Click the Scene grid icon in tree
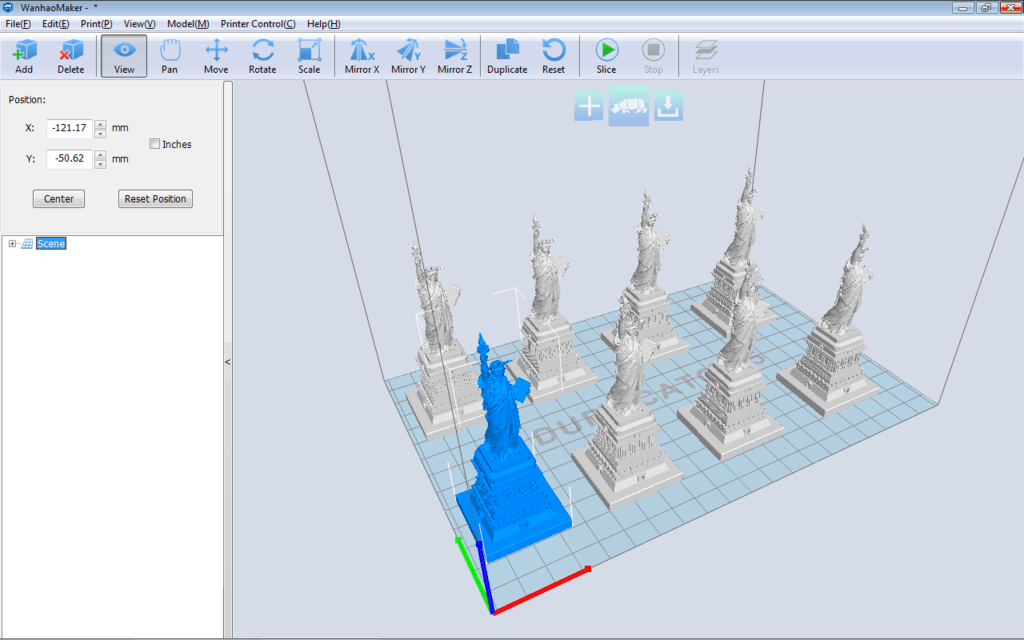 pos(27,244)
